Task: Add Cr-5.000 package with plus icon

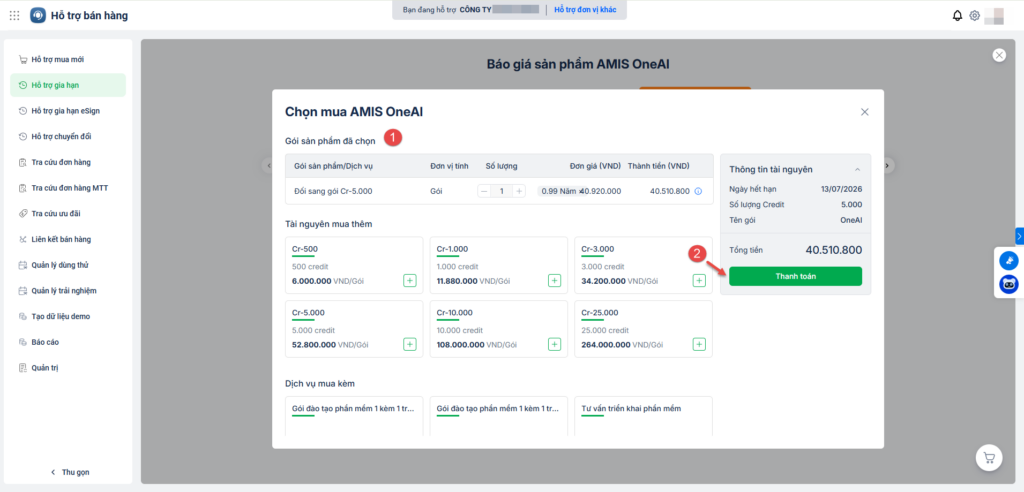Action: tap(409, 344)
